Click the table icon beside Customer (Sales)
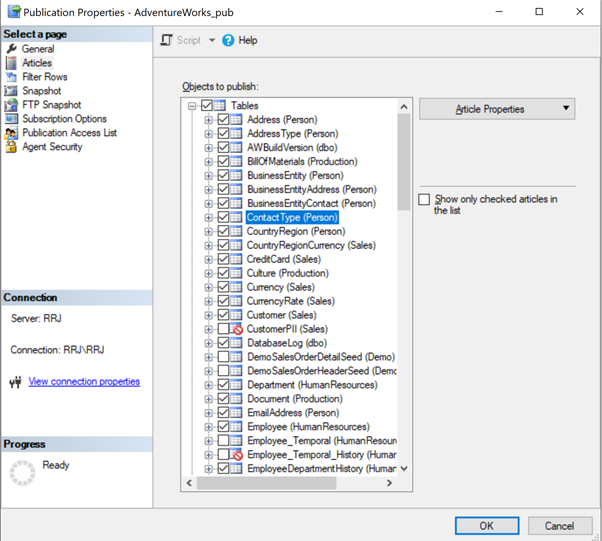 [x=236, y=315]
